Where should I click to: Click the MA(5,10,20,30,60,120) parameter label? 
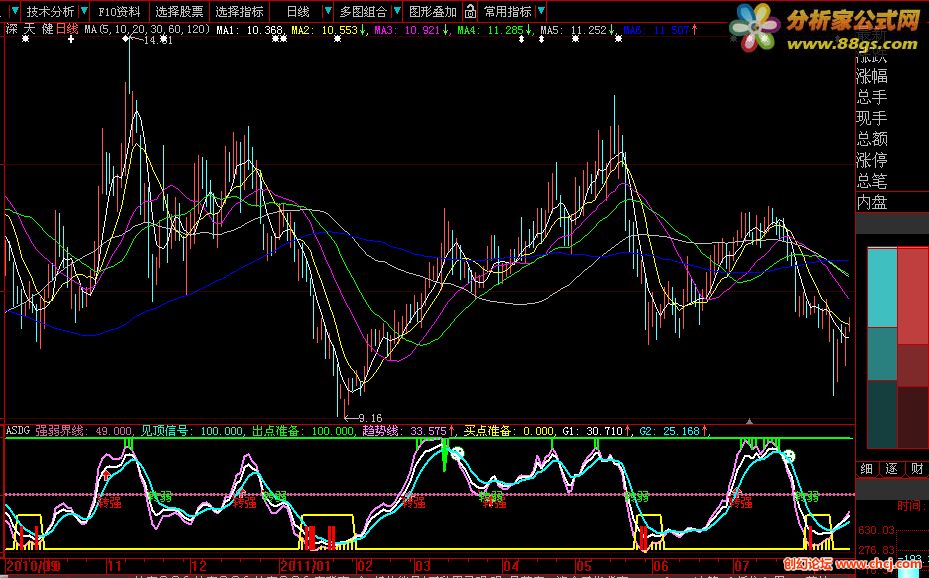(x=147, y=29)
